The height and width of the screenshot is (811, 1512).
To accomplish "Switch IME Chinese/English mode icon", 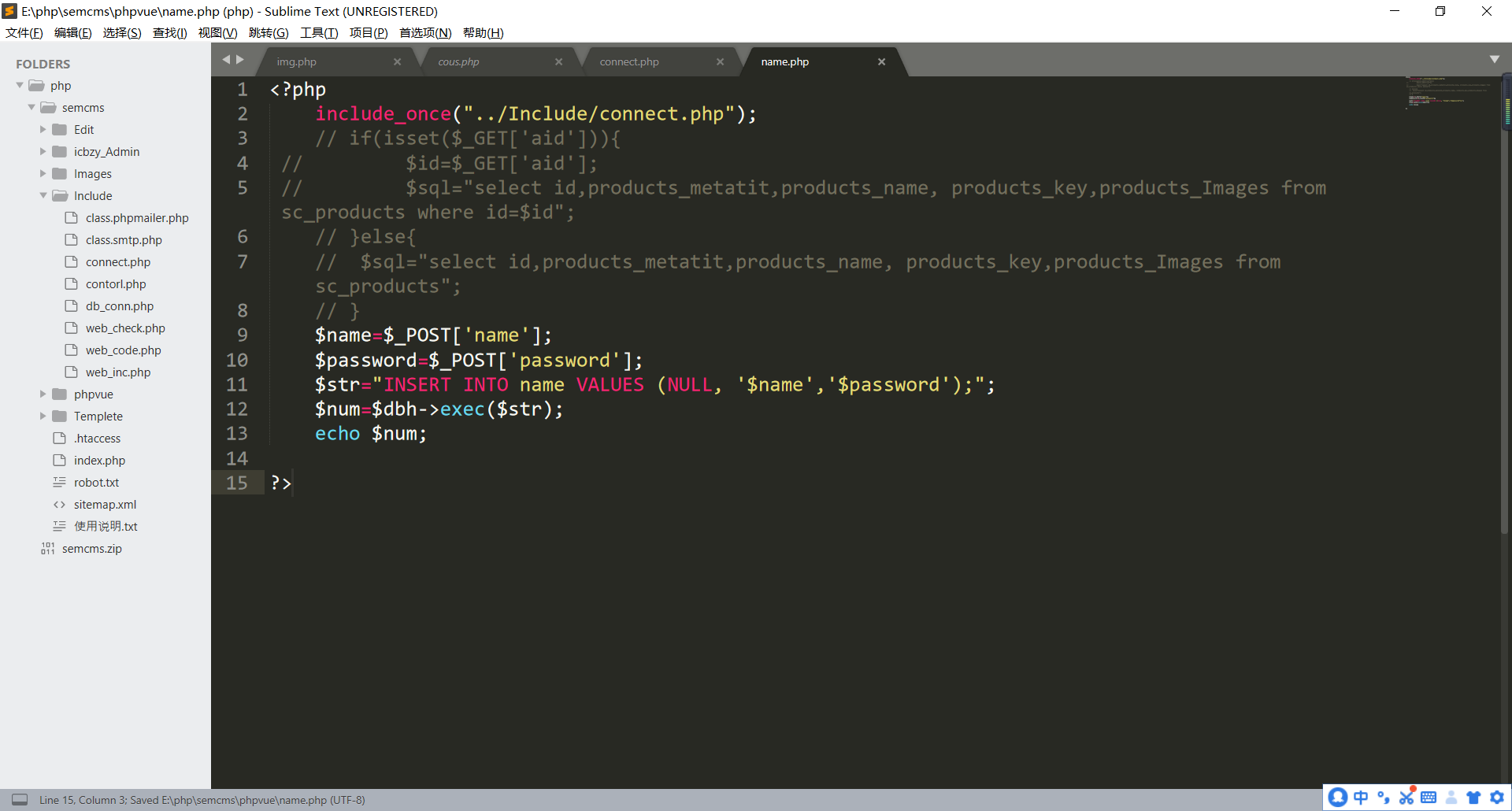I will click(x=1361, y=797).
